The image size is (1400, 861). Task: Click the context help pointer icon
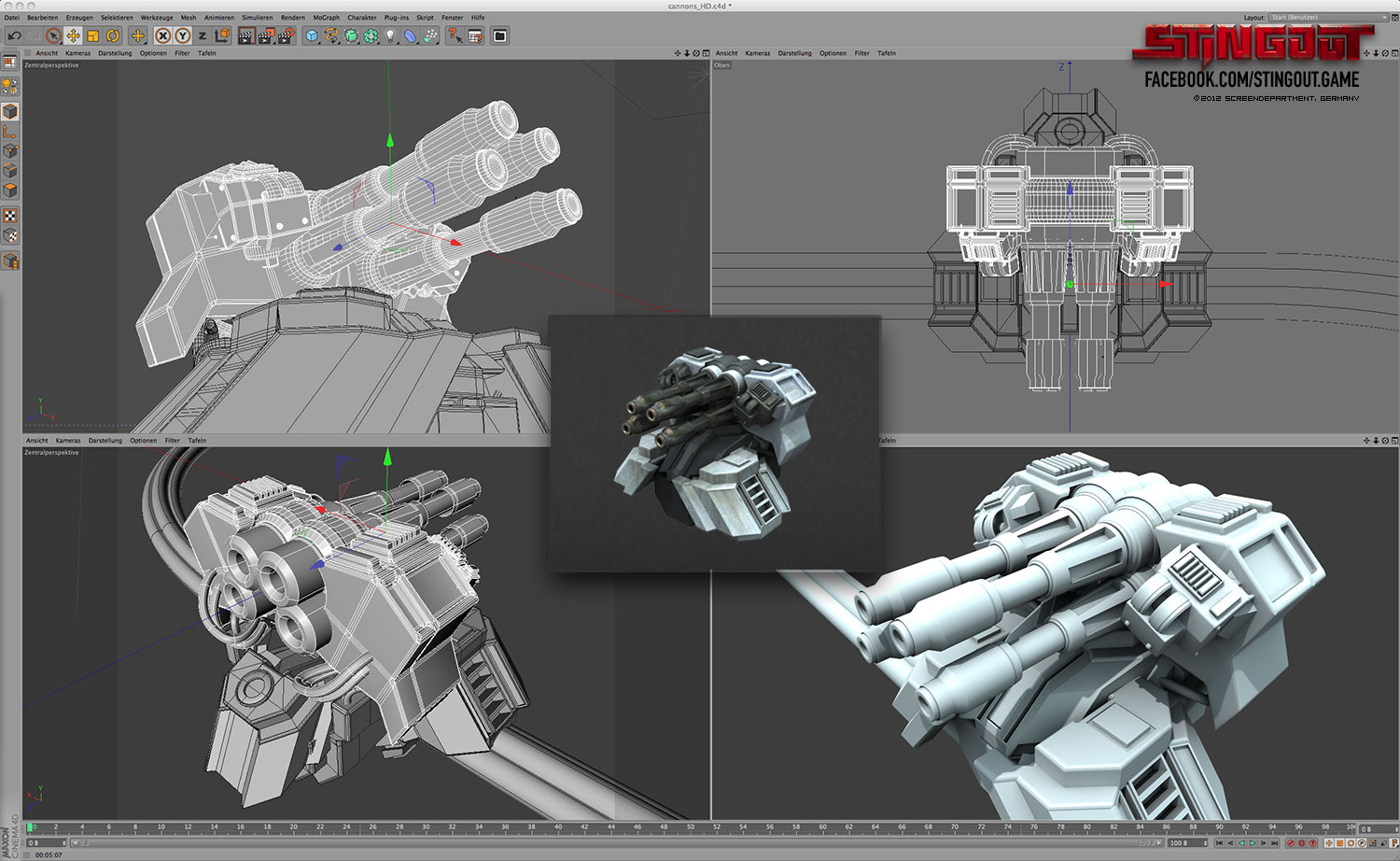[455, 35]
